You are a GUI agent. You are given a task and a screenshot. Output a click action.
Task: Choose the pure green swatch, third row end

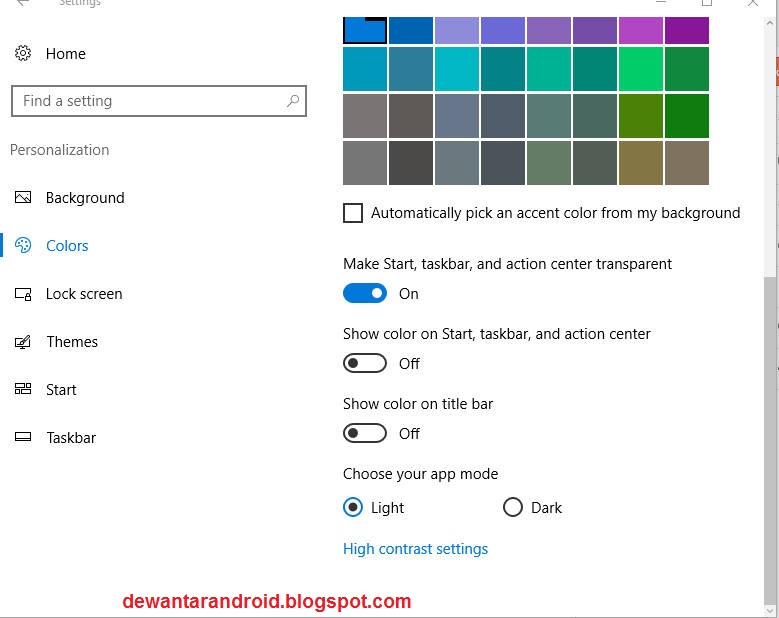(687, 116)
